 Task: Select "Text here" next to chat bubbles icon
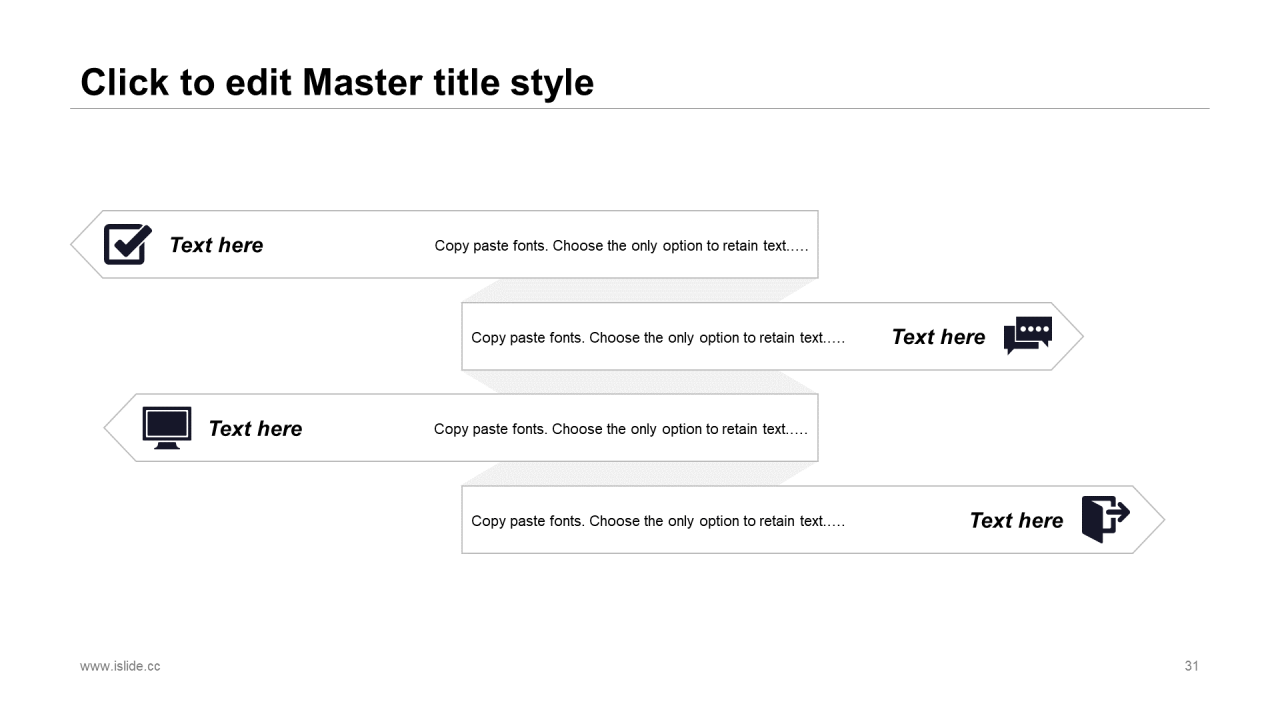938,337
